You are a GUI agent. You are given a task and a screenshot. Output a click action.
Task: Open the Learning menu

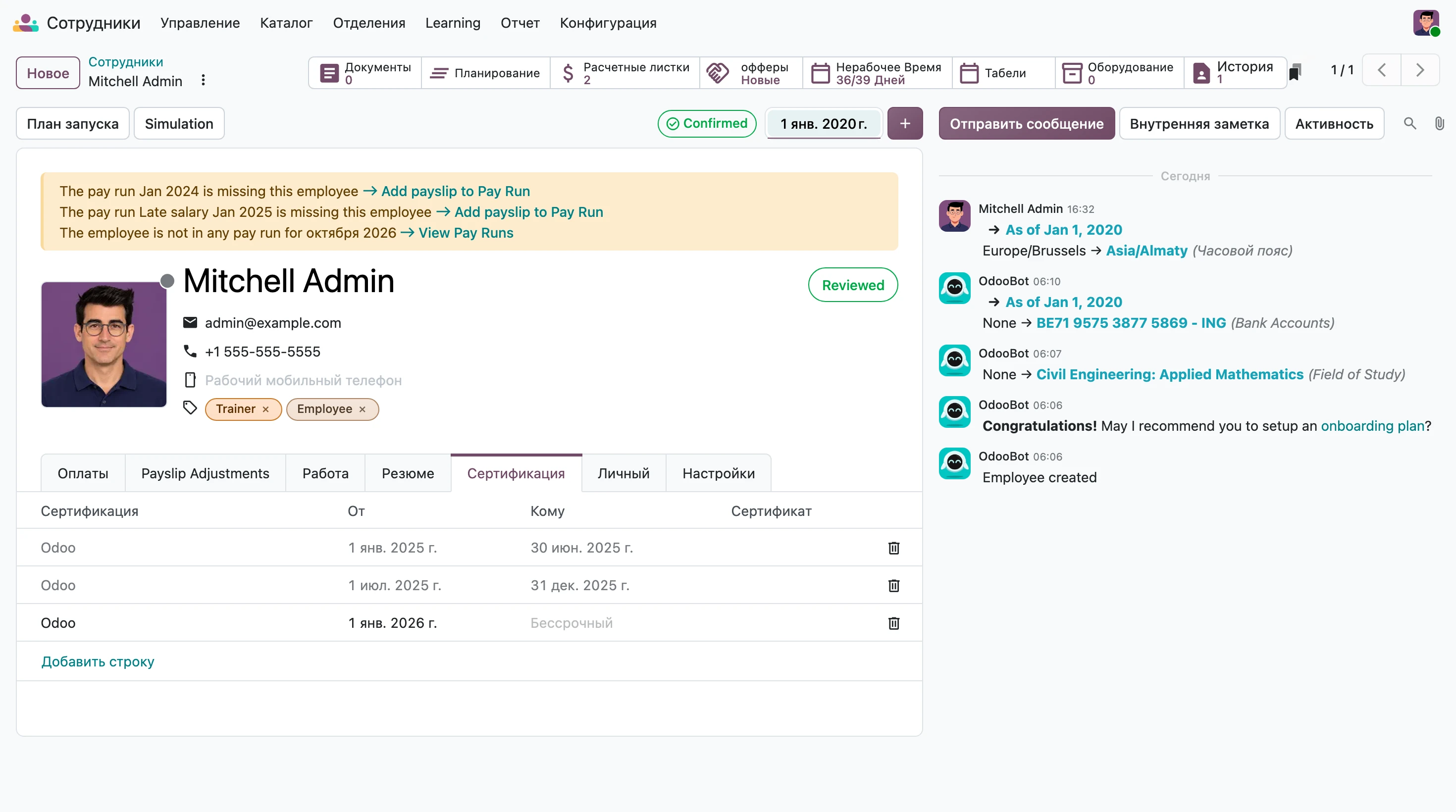point(453,23)
